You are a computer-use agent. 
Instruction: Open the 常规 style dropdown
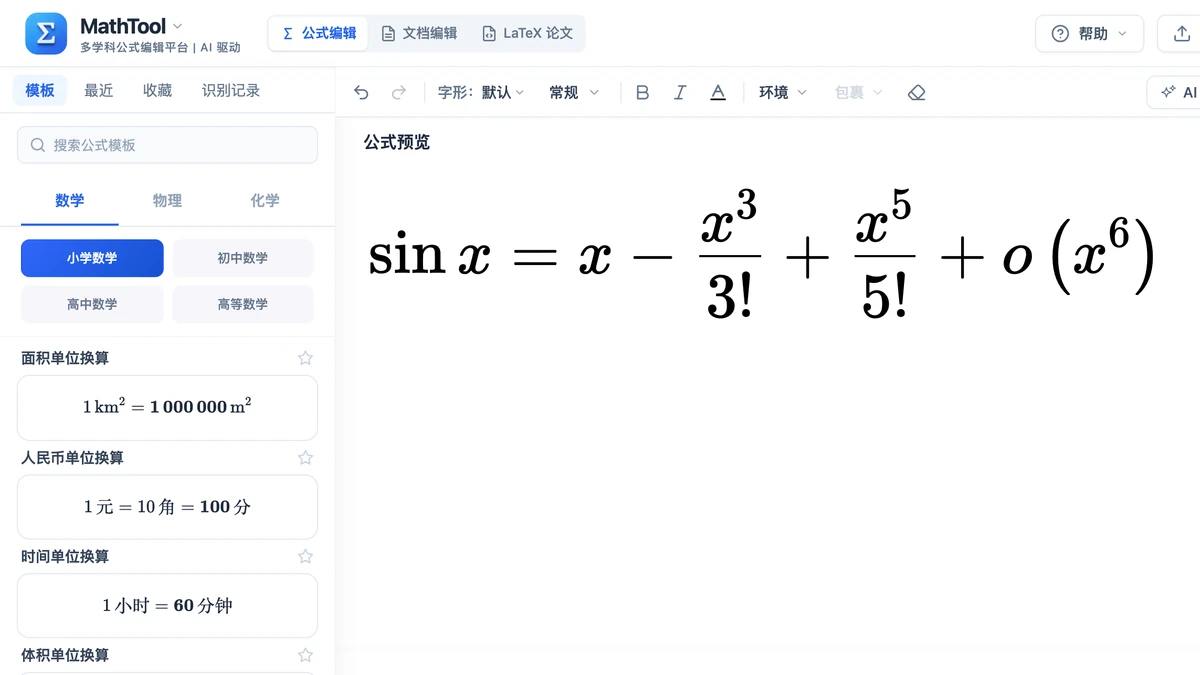(x=574, y=93)
